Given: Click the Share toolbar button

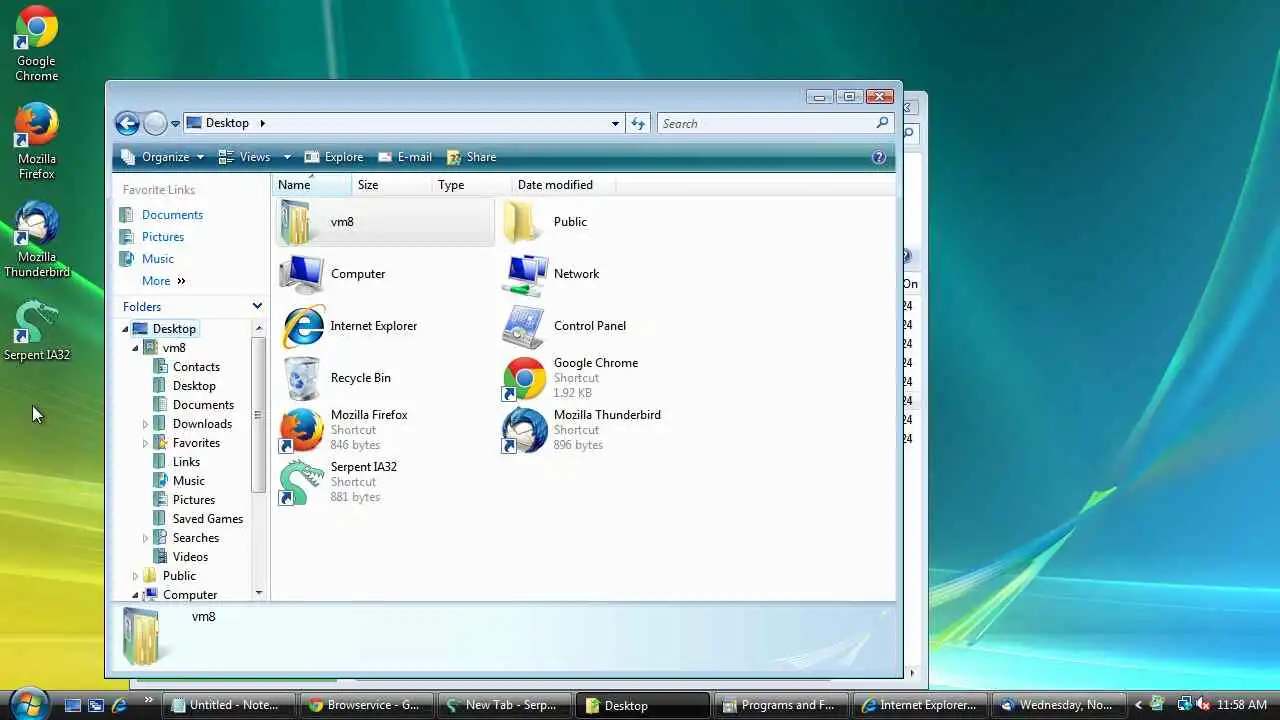Looking at the screenshot, I should click(x=471, y=157).
